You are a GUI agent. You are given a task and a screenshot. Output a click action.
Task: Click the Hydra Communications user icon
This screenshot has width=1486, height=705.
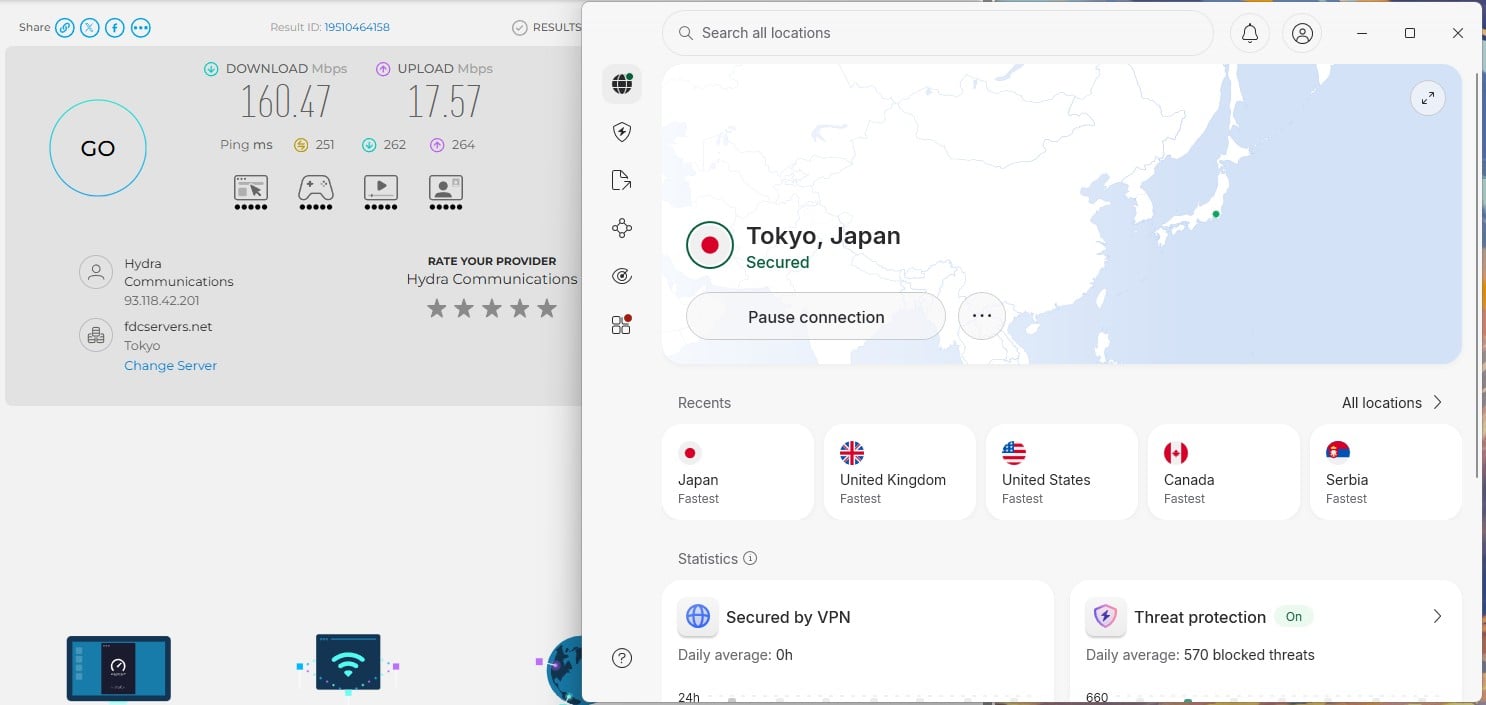(x=96, y=272)
